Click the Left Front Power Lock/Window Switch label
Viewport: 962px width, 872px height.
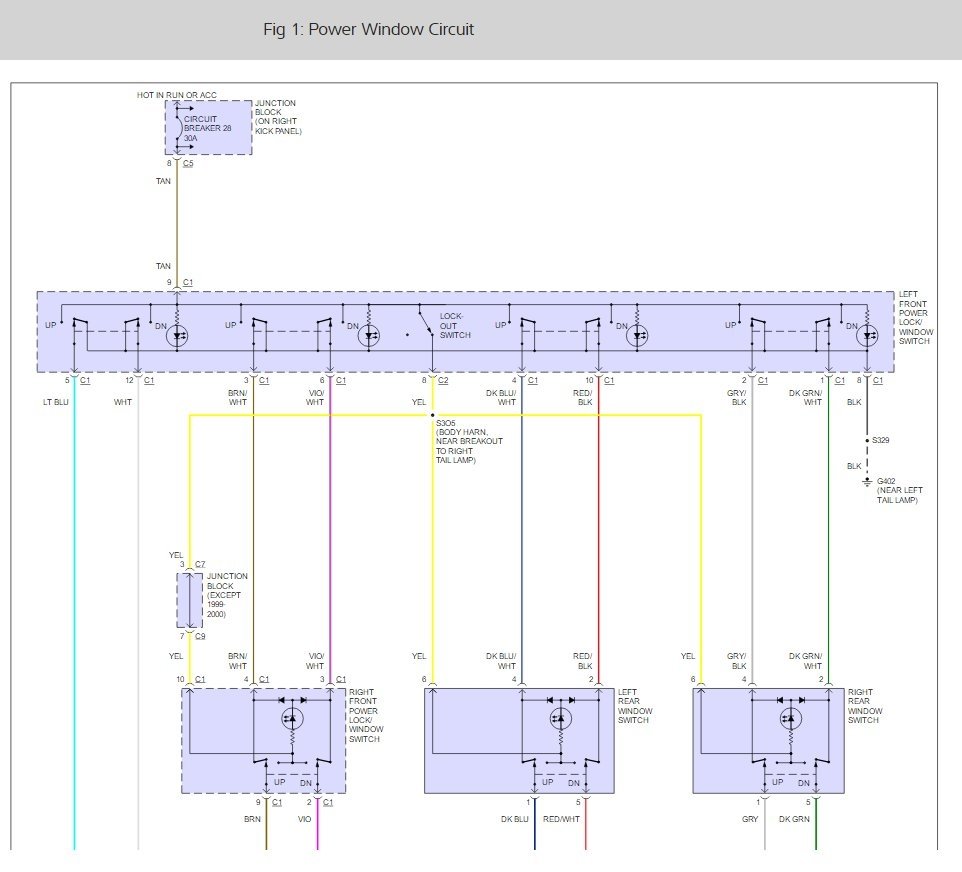coord(915,318)
